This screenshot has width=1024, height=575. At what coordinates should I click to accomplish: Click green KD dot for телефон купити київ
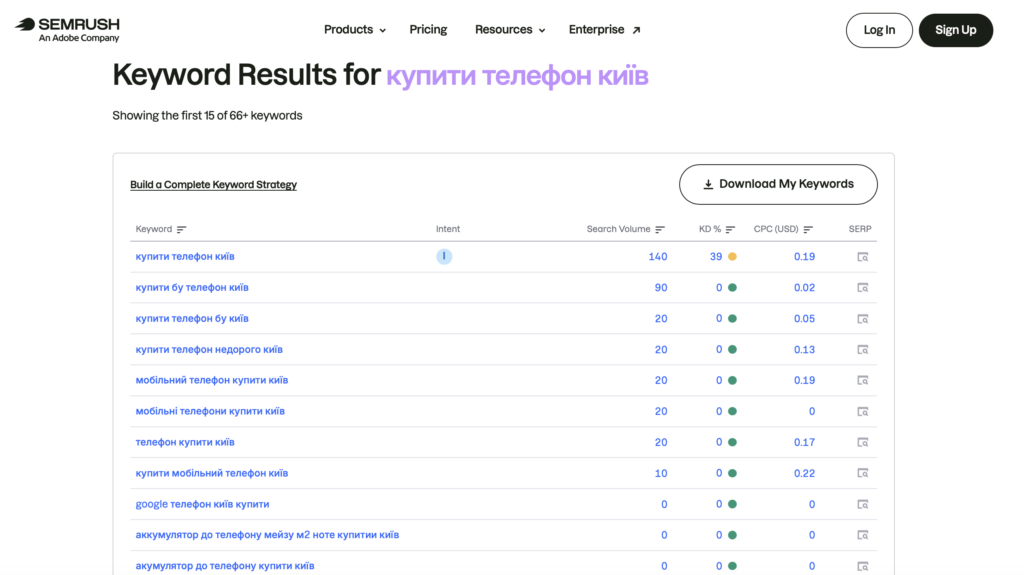point(733,442)
